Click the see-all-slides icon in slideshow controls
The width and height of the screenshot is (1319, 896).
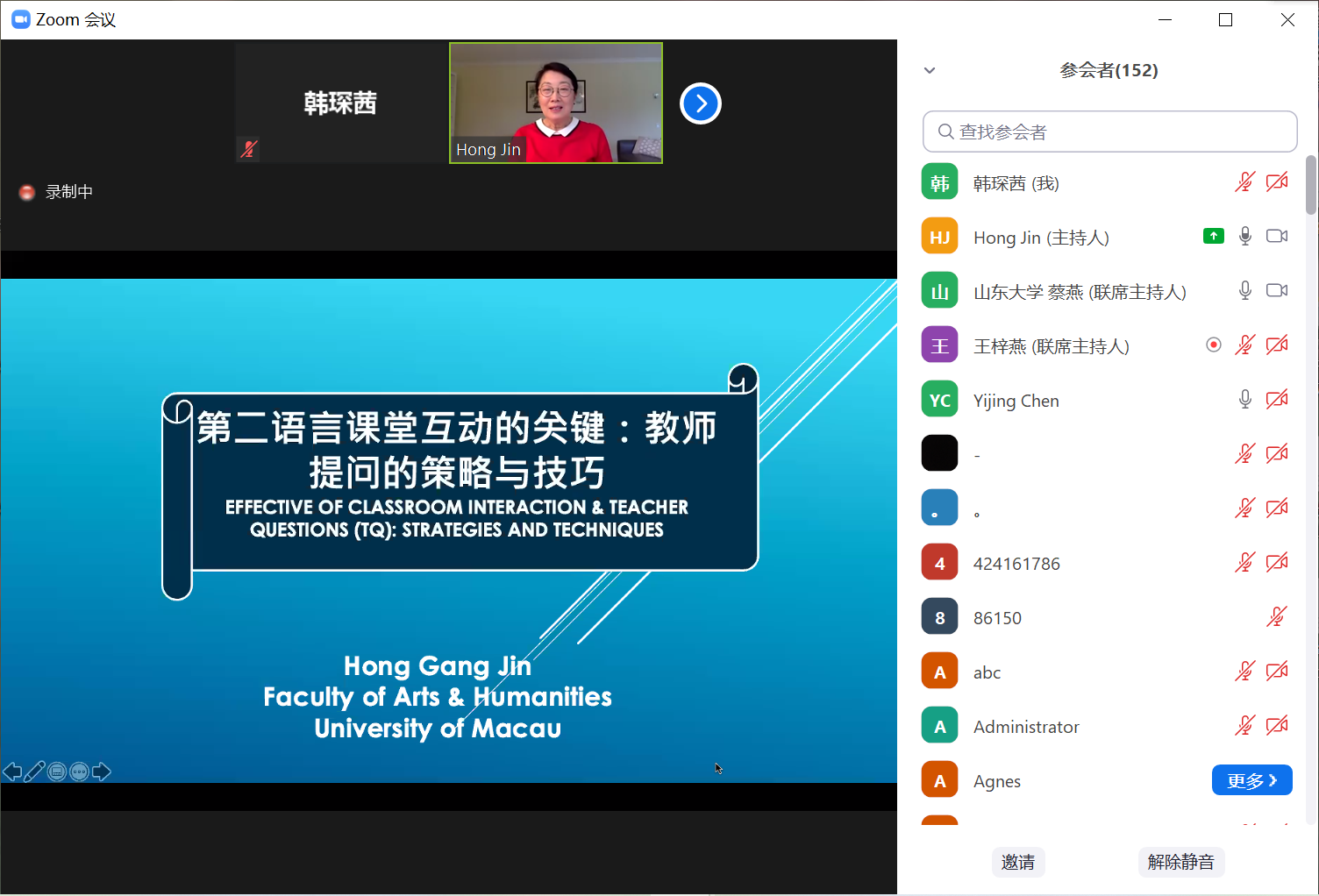tap(57, 772)
